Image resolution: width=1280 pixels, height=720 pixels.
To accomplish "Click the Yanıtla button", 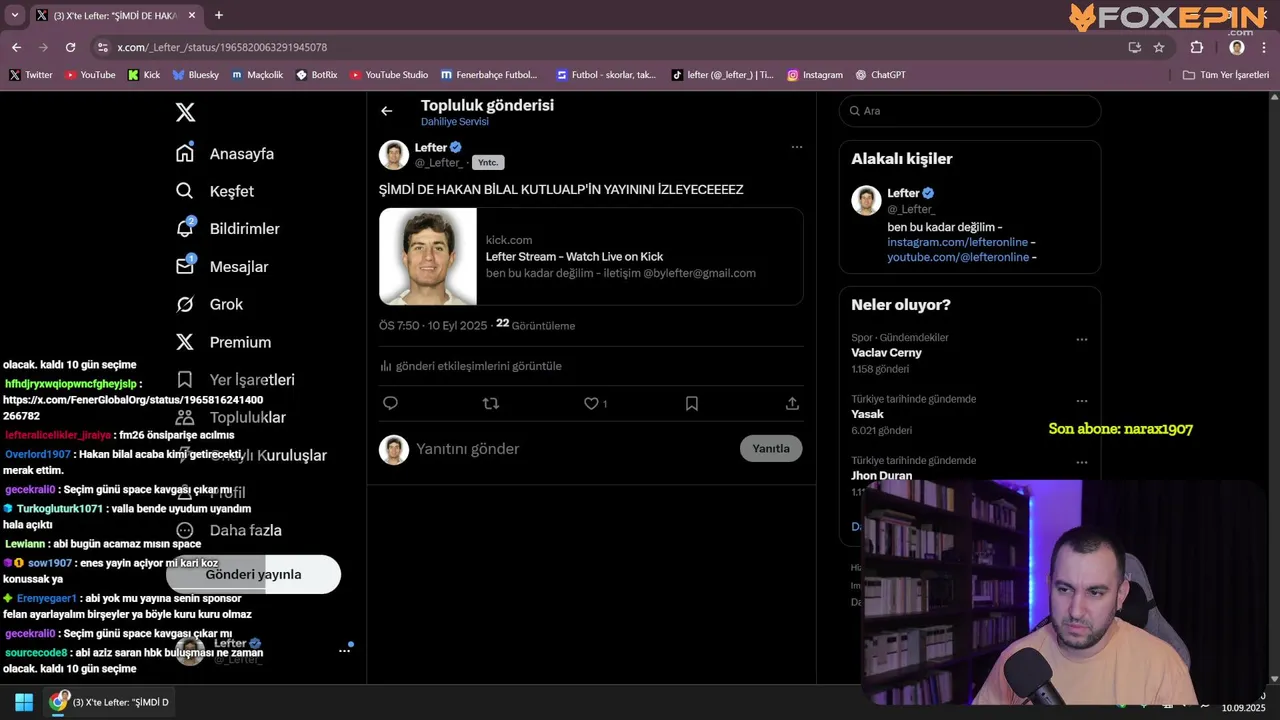I will 771,448.
